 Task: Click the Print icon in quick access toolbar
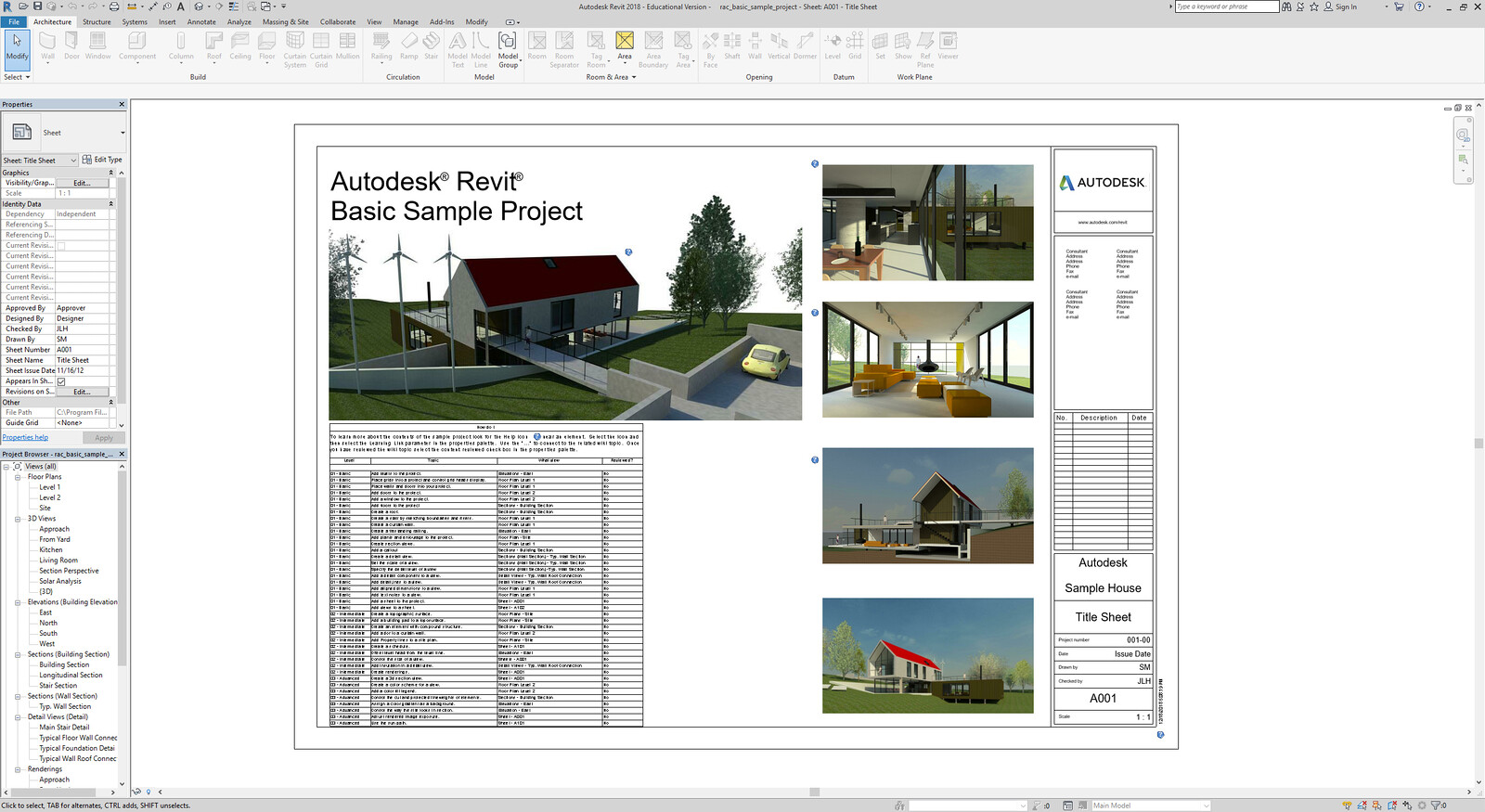[114, 6]
